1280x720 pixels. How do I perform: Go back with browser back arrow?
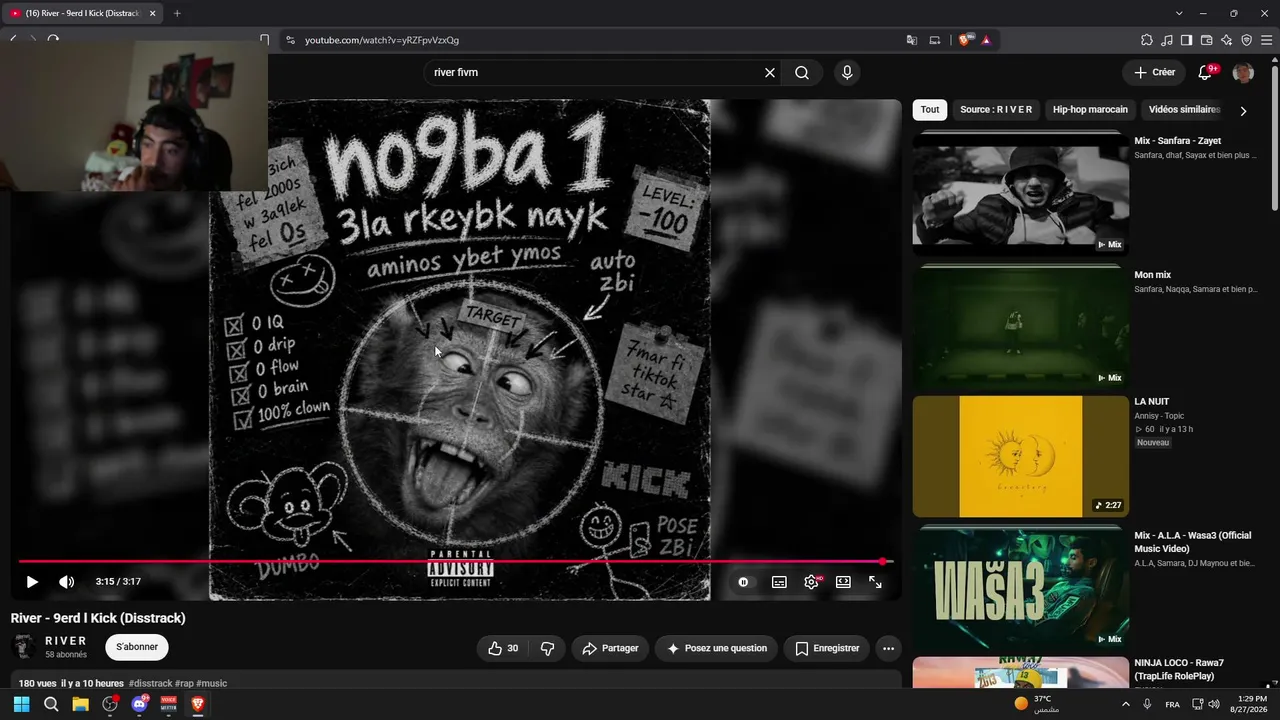pos(13,40)
